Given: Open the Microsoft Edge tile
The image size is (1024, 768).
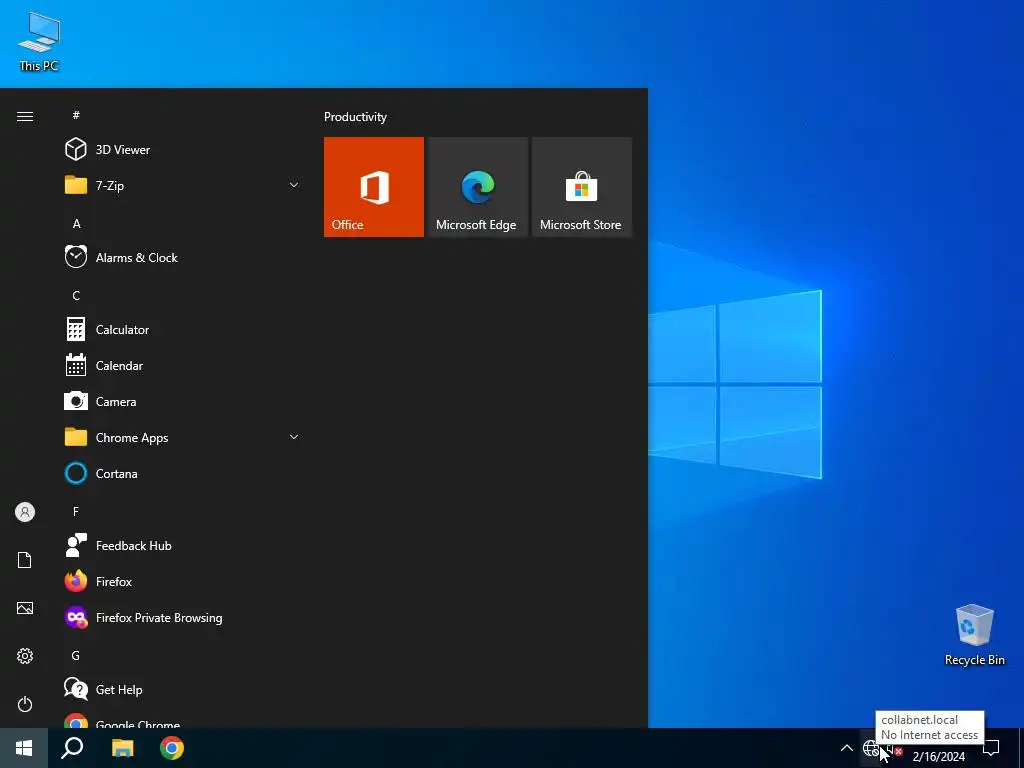Looking at the screenshot, I should tap(477, 187).
